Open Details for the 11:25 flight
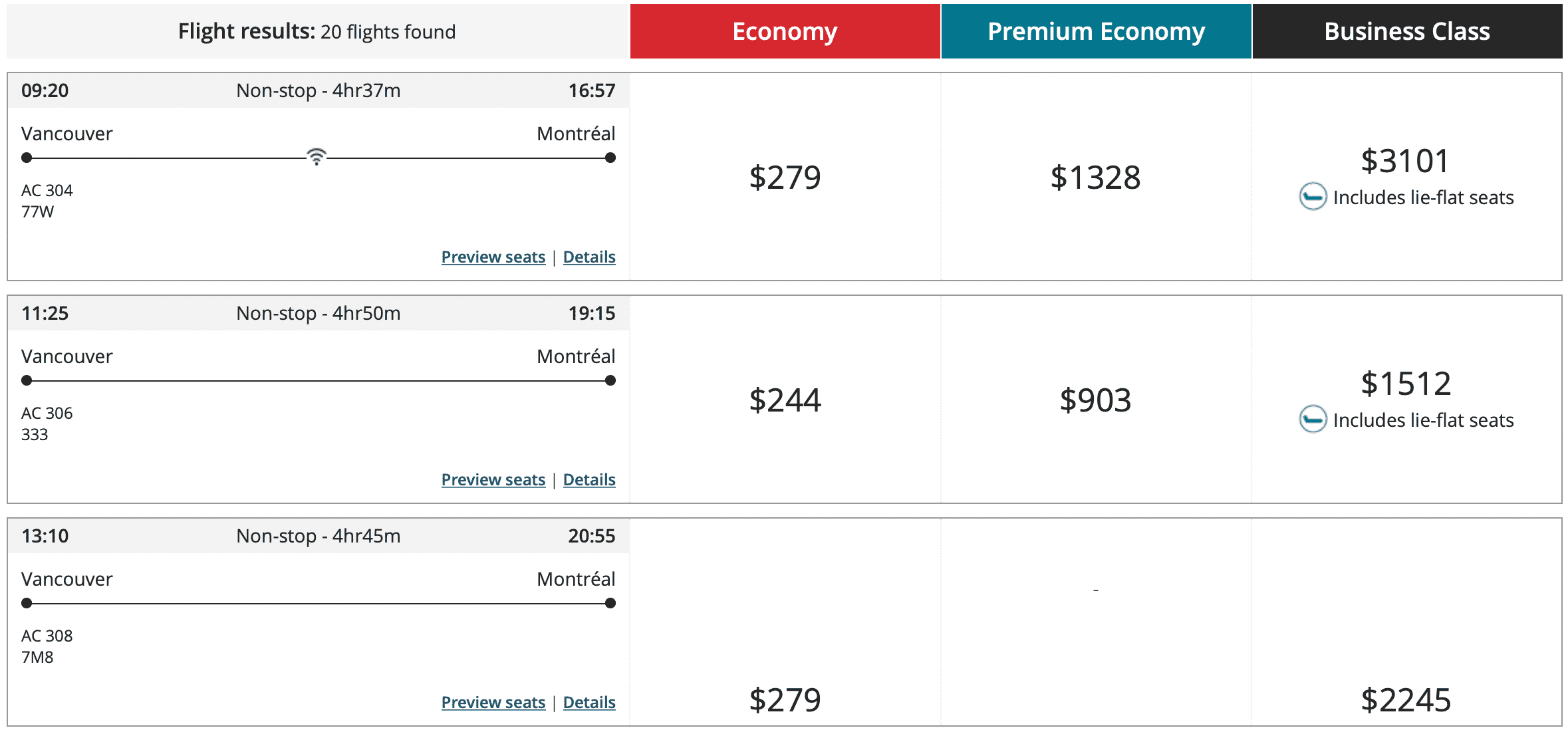1568x734 pixels. click(589, 480)
